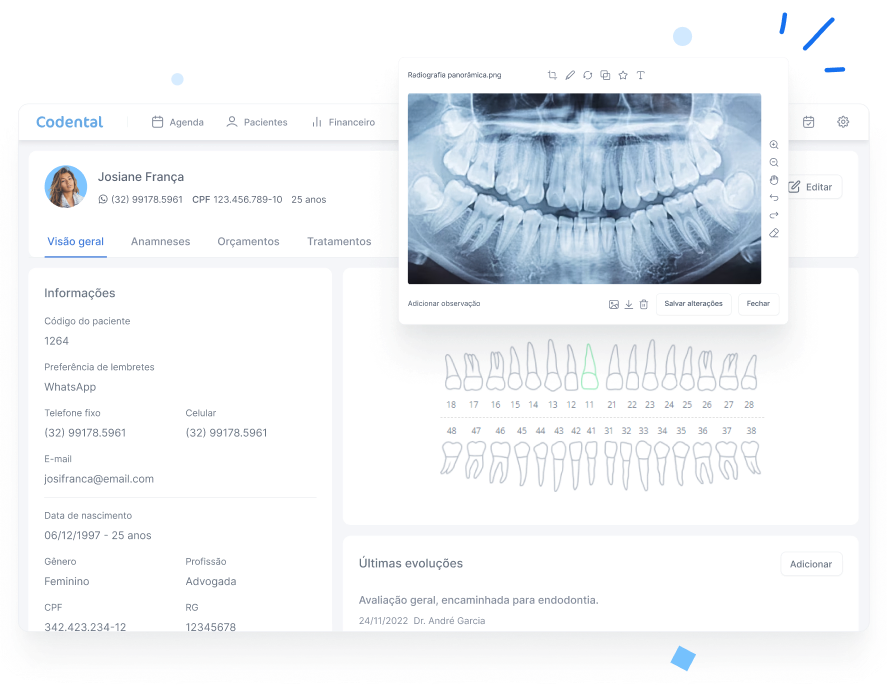
Task: Zoom out of the radiograph
Action: click(x=774, y=162)
